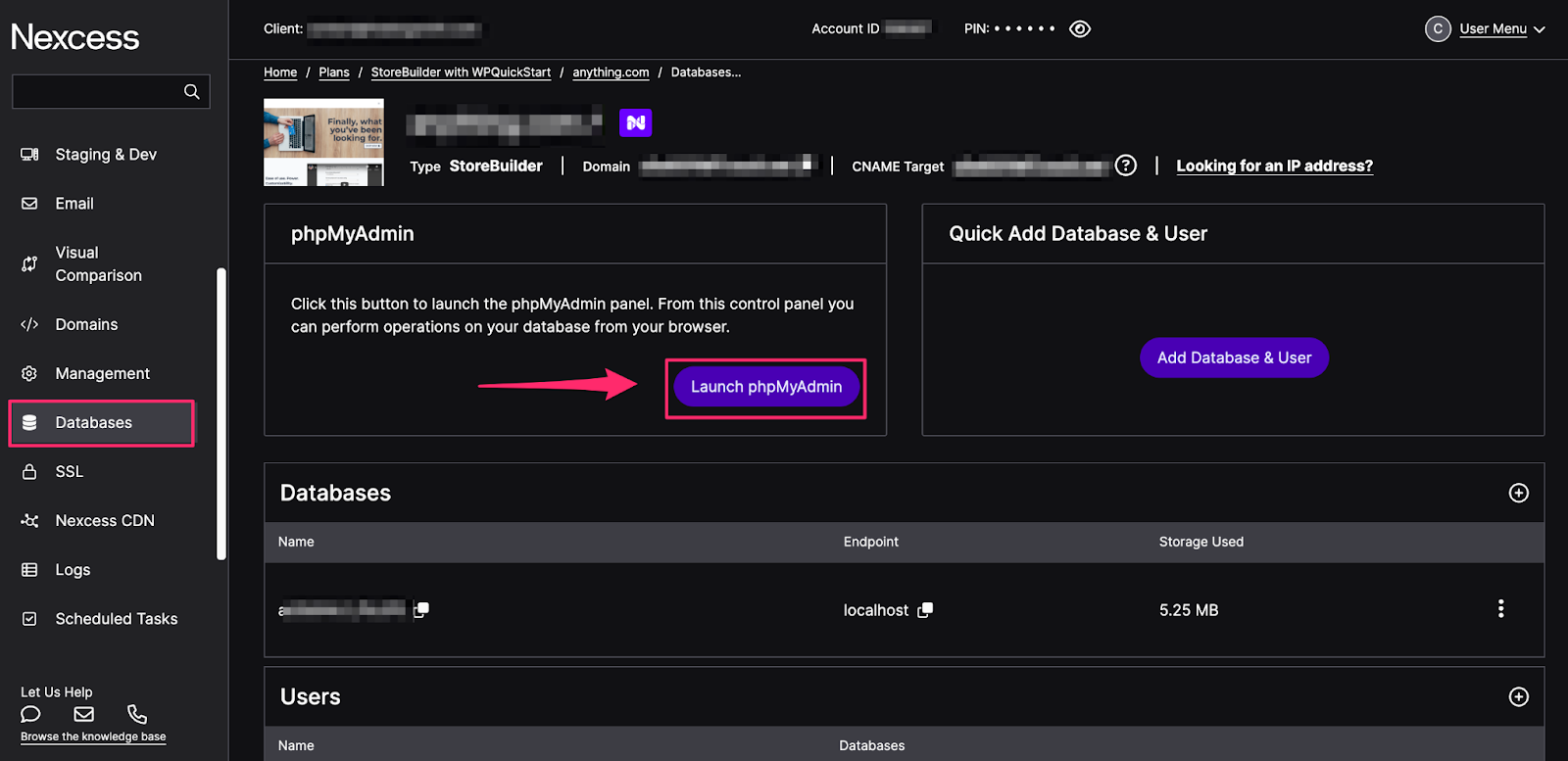Click the email envelope help icon
The image size is (1568, 761).
pos(84,714)
